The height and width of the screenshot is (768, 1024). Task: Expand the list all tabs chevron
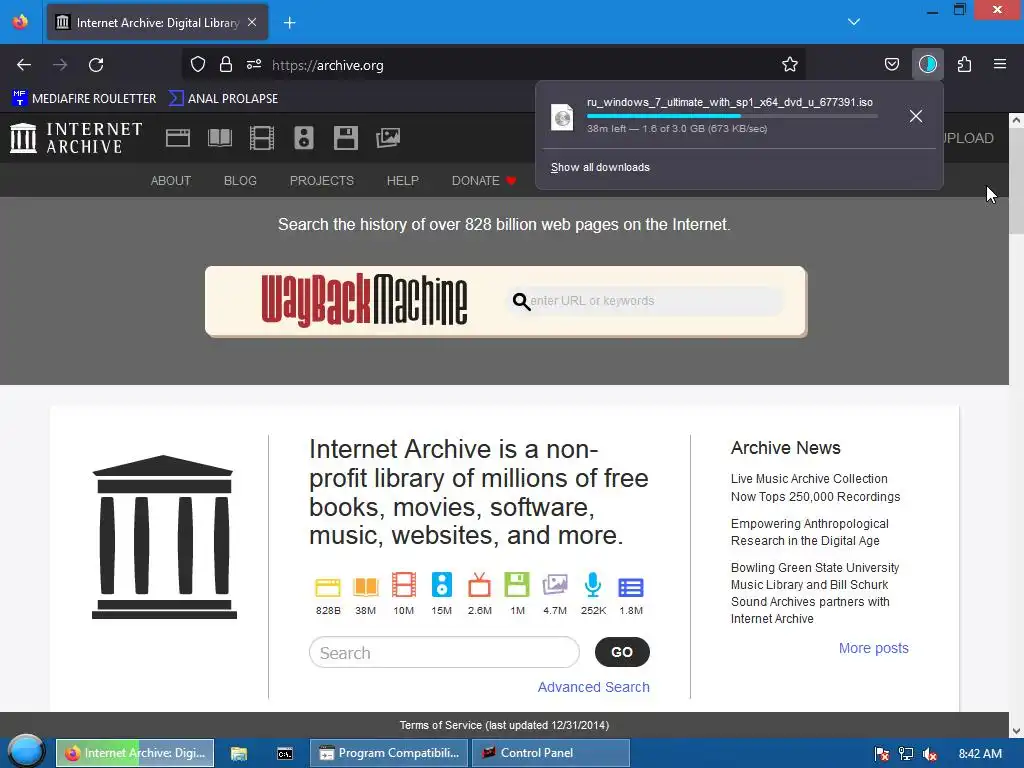tap(854, 22)
